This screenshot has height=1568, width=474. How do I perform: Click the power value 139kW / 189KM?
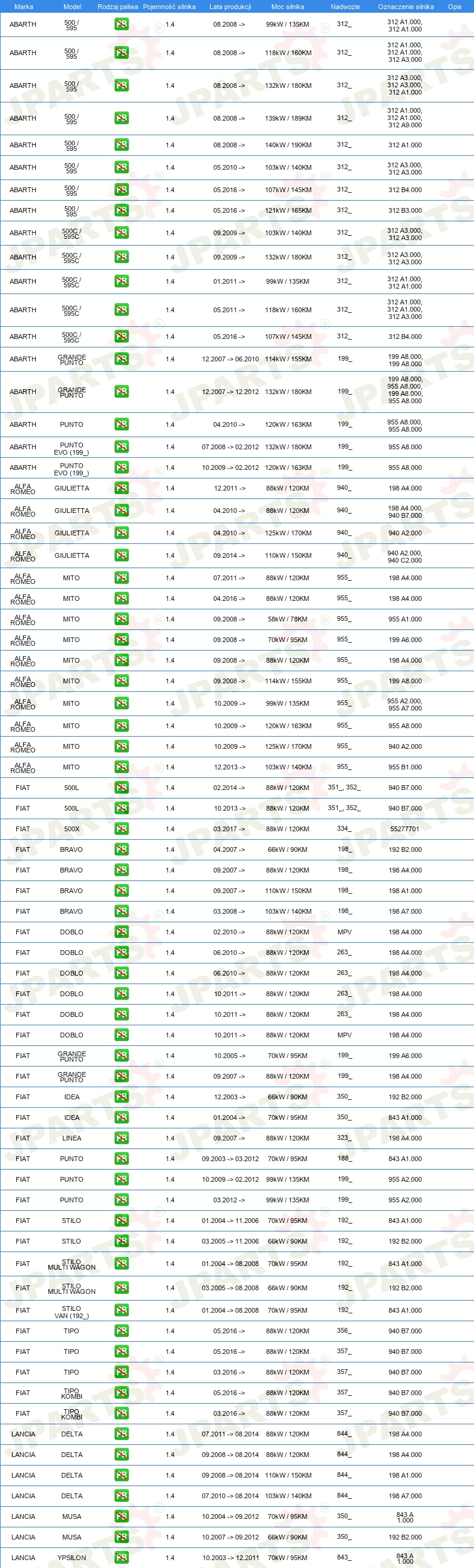coord(288,118)
